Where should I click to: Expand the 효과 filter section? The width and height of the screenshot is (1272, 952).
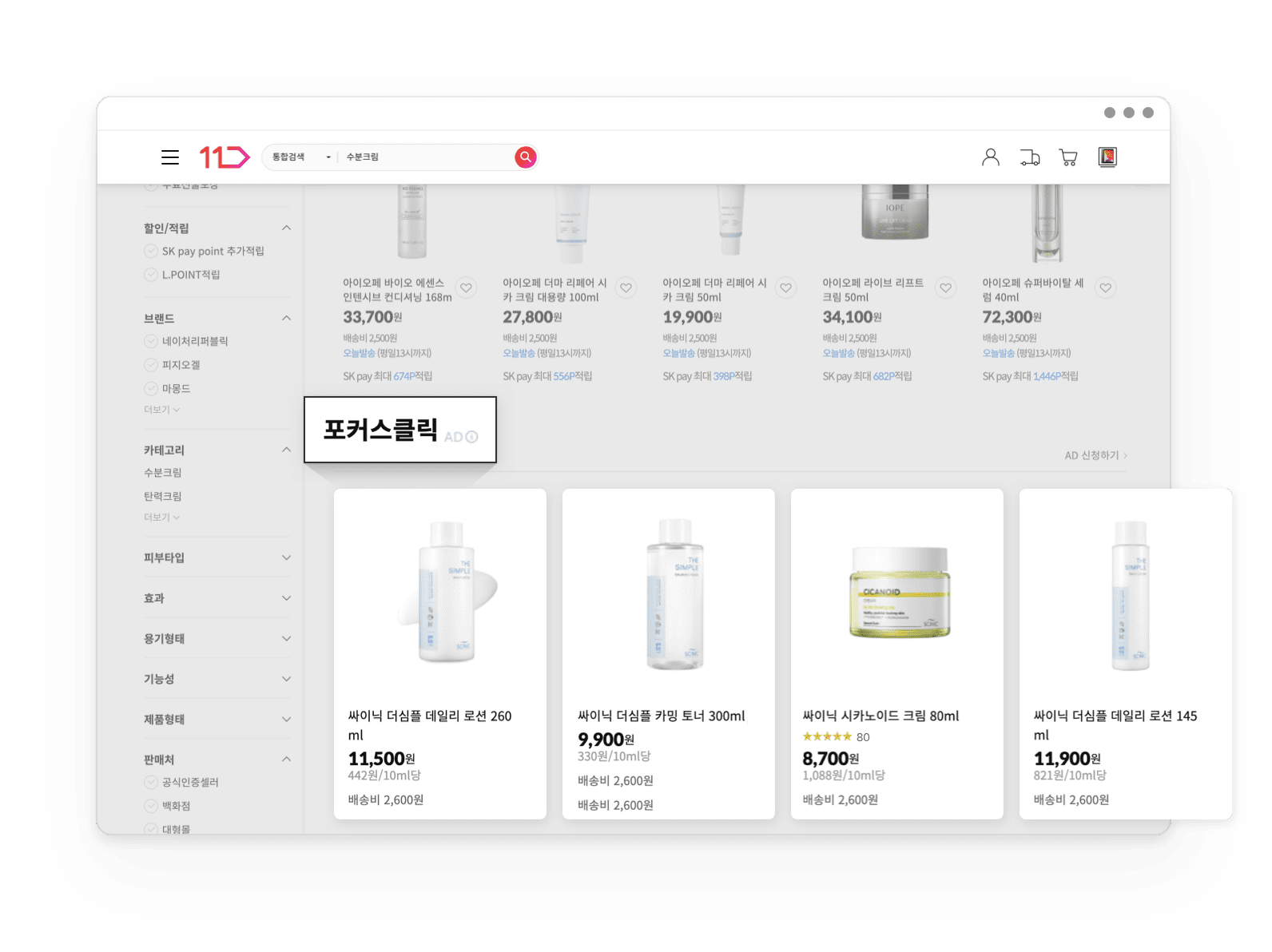[x=286, y=598]
